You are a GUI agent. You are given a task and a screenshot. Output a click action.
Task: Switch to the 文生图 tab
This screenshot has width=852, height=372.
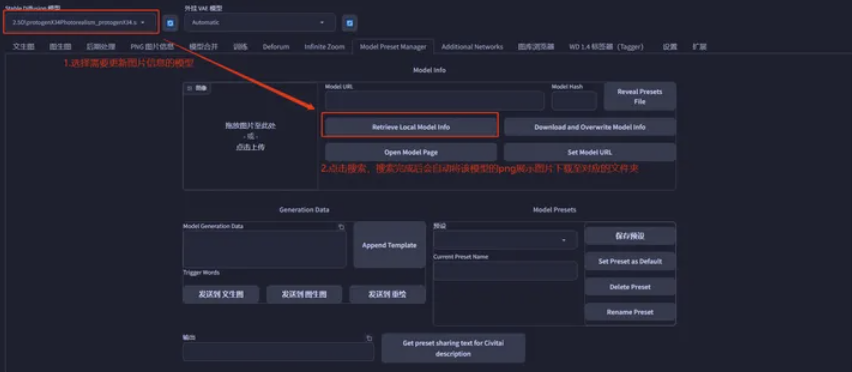coord(23,47)
